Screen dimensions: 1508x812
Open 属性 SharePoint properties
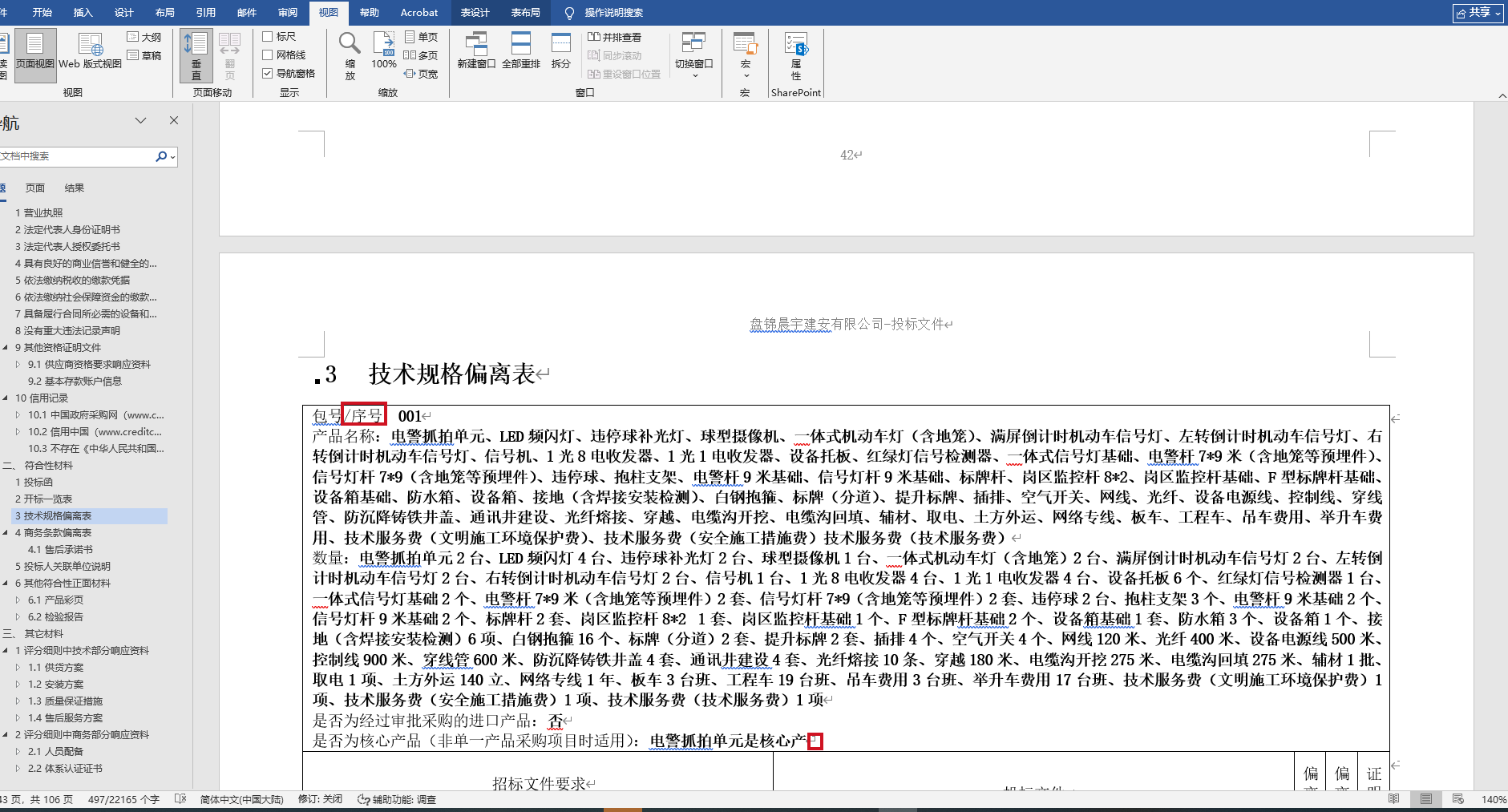point(796,55)
